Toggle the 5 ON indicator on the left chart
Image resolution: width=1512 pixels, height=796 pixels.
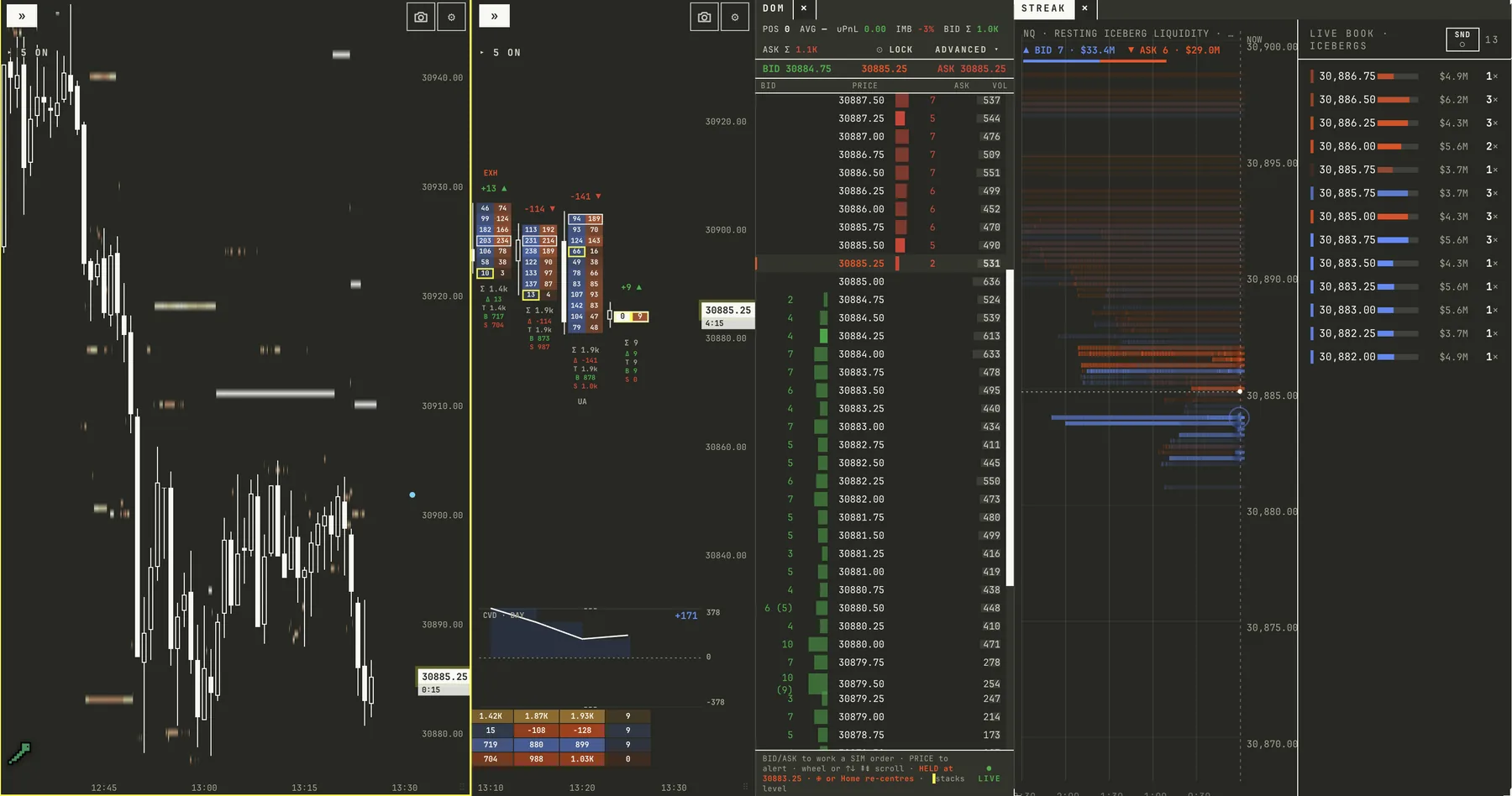point(28,53)
